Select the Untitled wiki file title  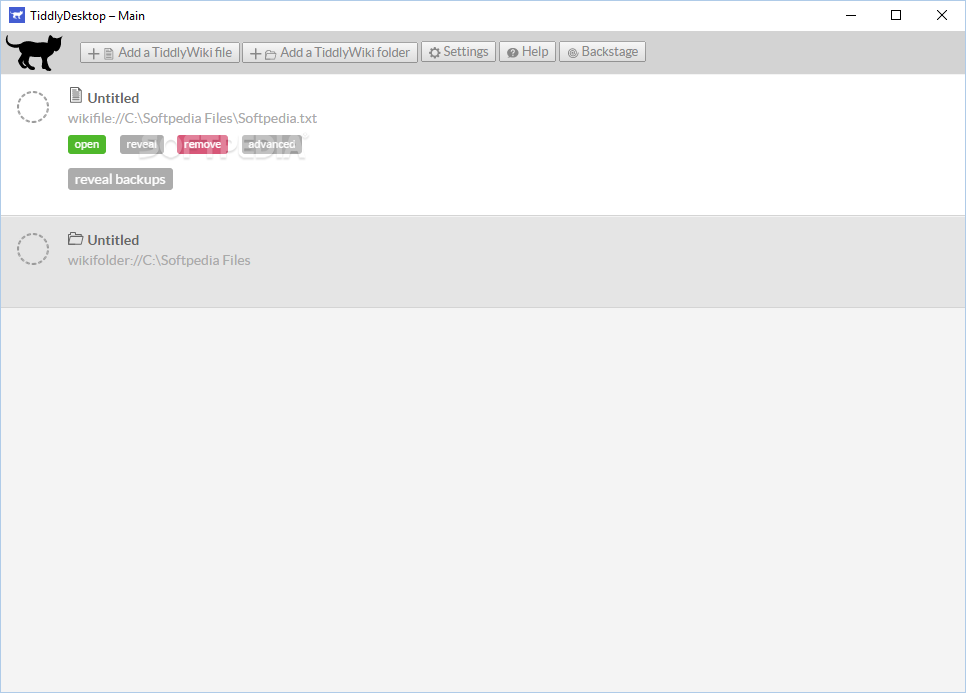click(113, 98)
